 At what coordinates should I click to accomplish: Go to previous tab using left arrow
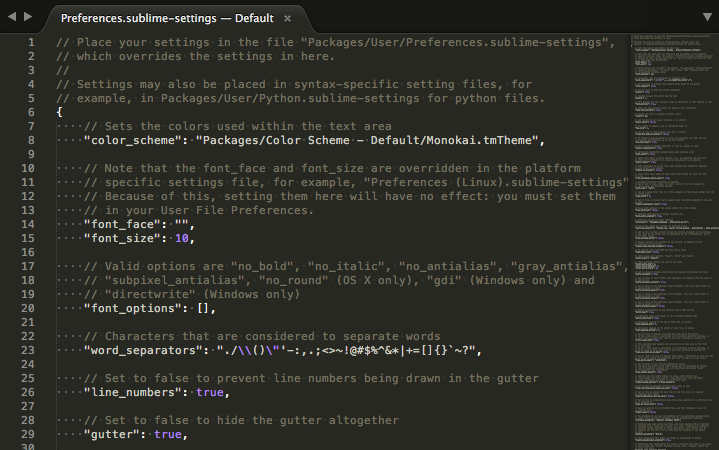coord(12,17)
